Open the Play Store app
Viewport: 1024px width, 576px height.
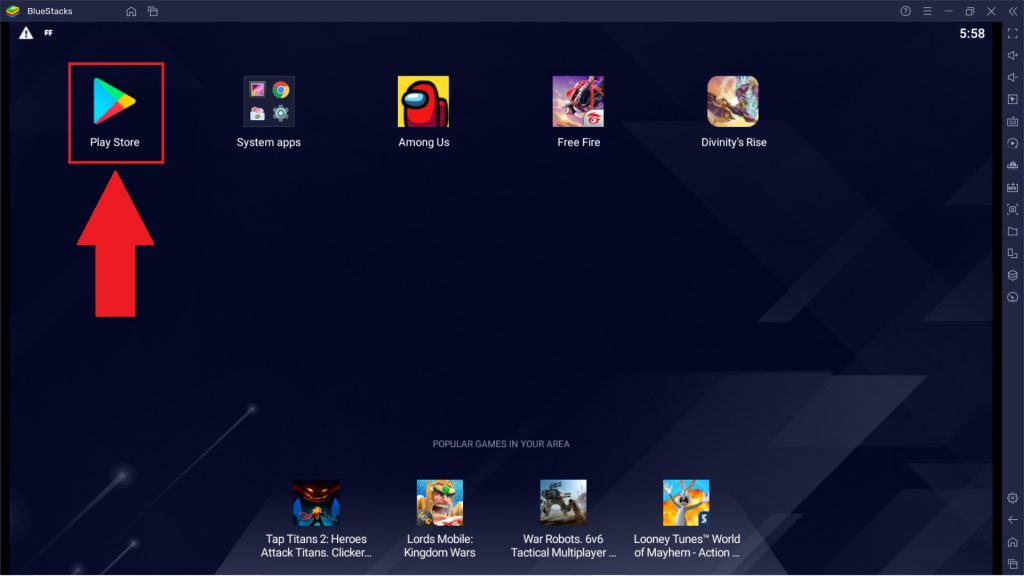pos(115,112)
